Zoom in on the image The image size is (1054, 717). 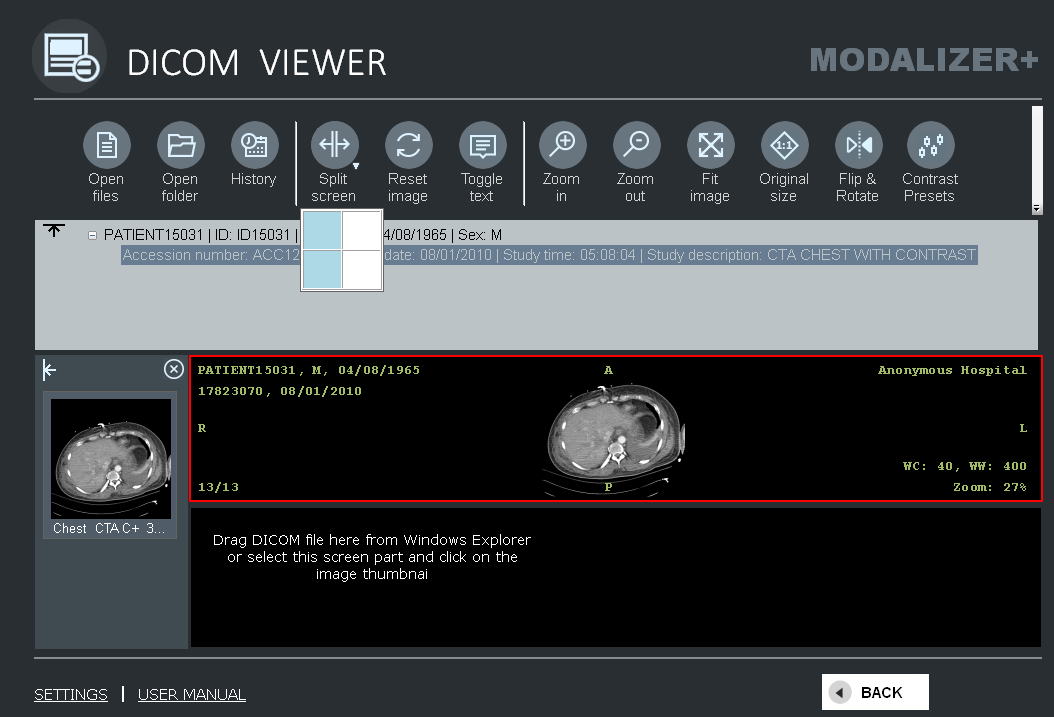click(562, 146)
